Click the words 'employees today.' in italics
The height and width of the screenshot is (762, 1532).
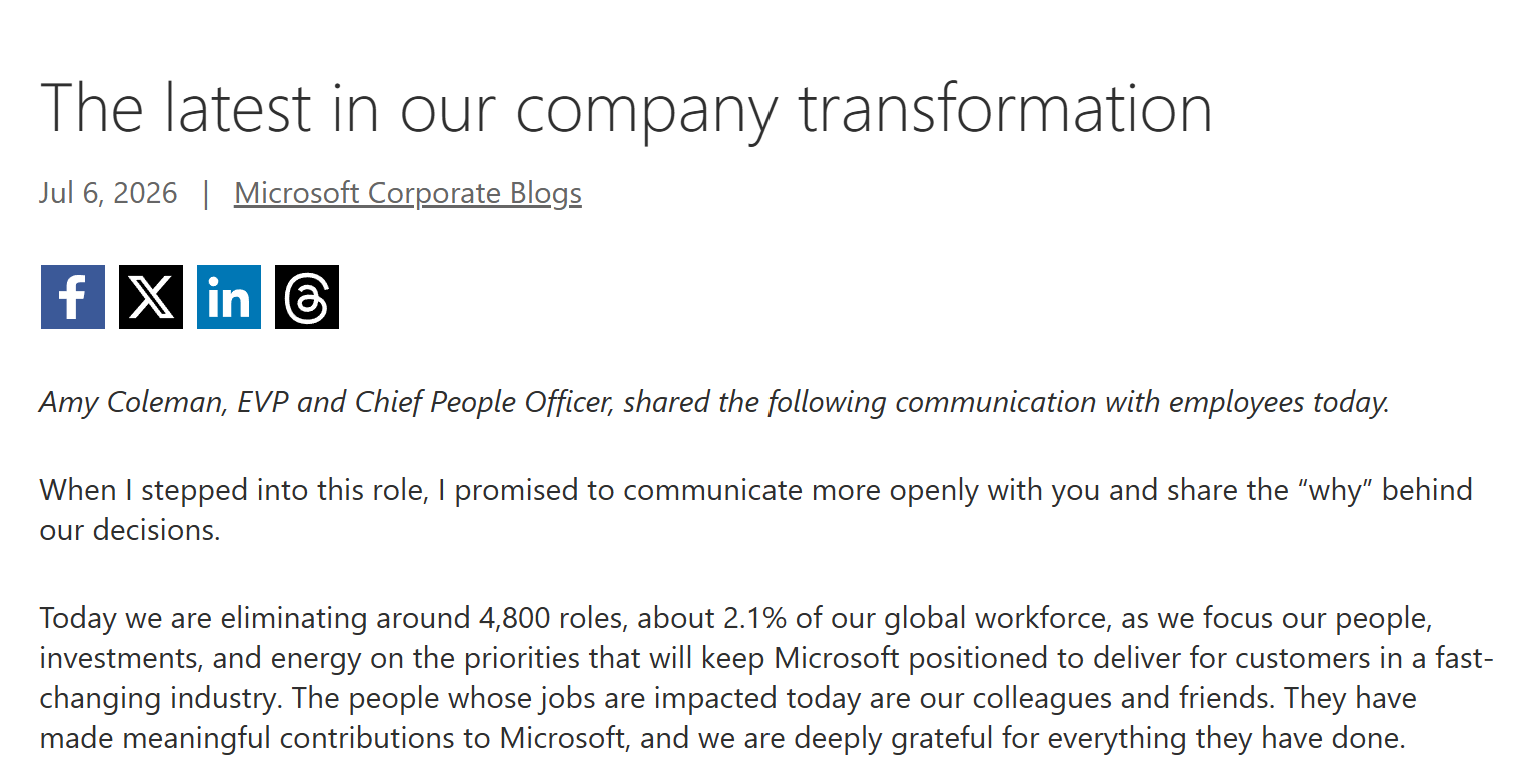coord(1280,402)
